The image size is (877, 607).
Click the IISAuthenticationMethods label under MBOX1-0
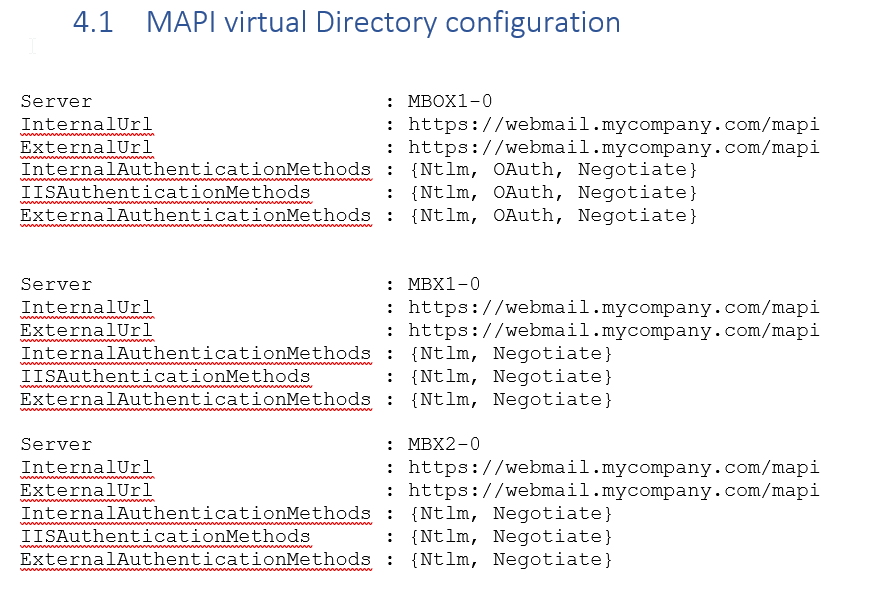coord(165,192)
